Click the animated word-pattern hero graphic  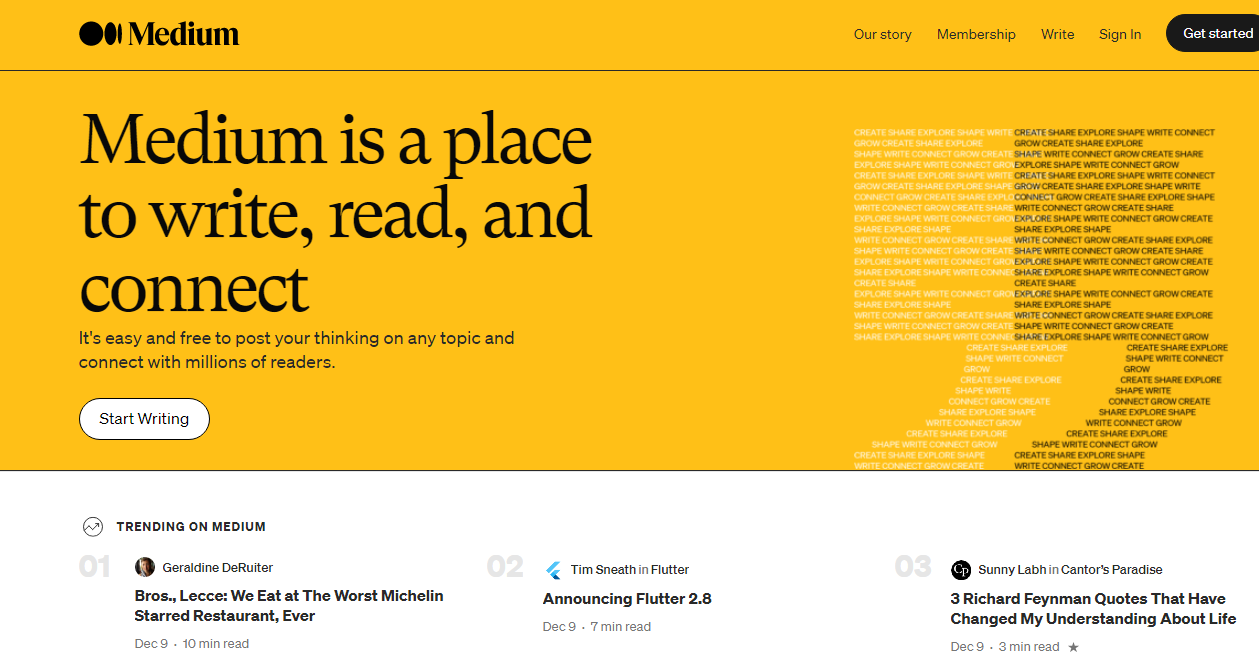point(1041,299)
